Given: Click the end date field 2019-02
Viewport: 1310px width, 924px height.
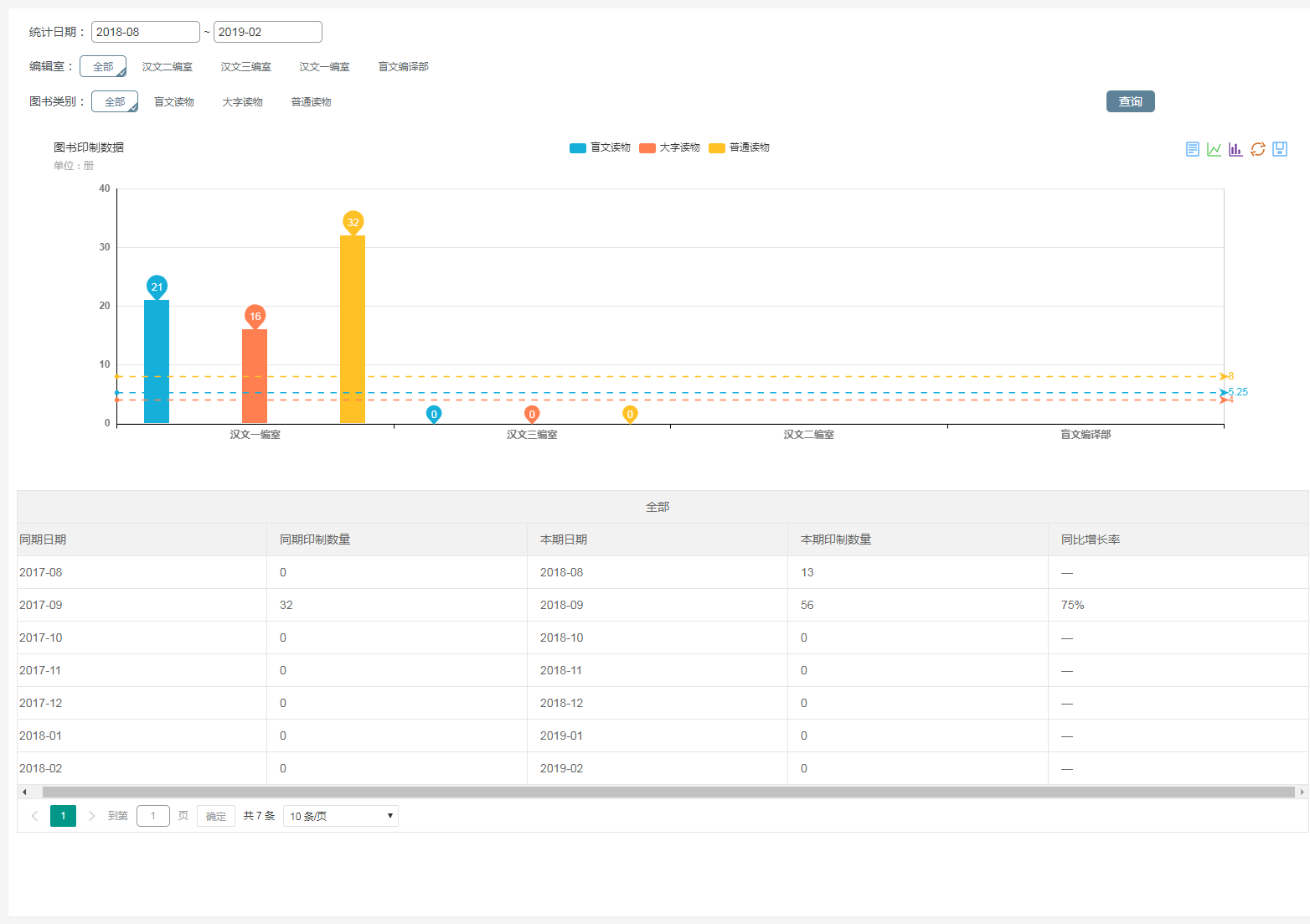Looking at the screenshot, I should coord(268,32).
